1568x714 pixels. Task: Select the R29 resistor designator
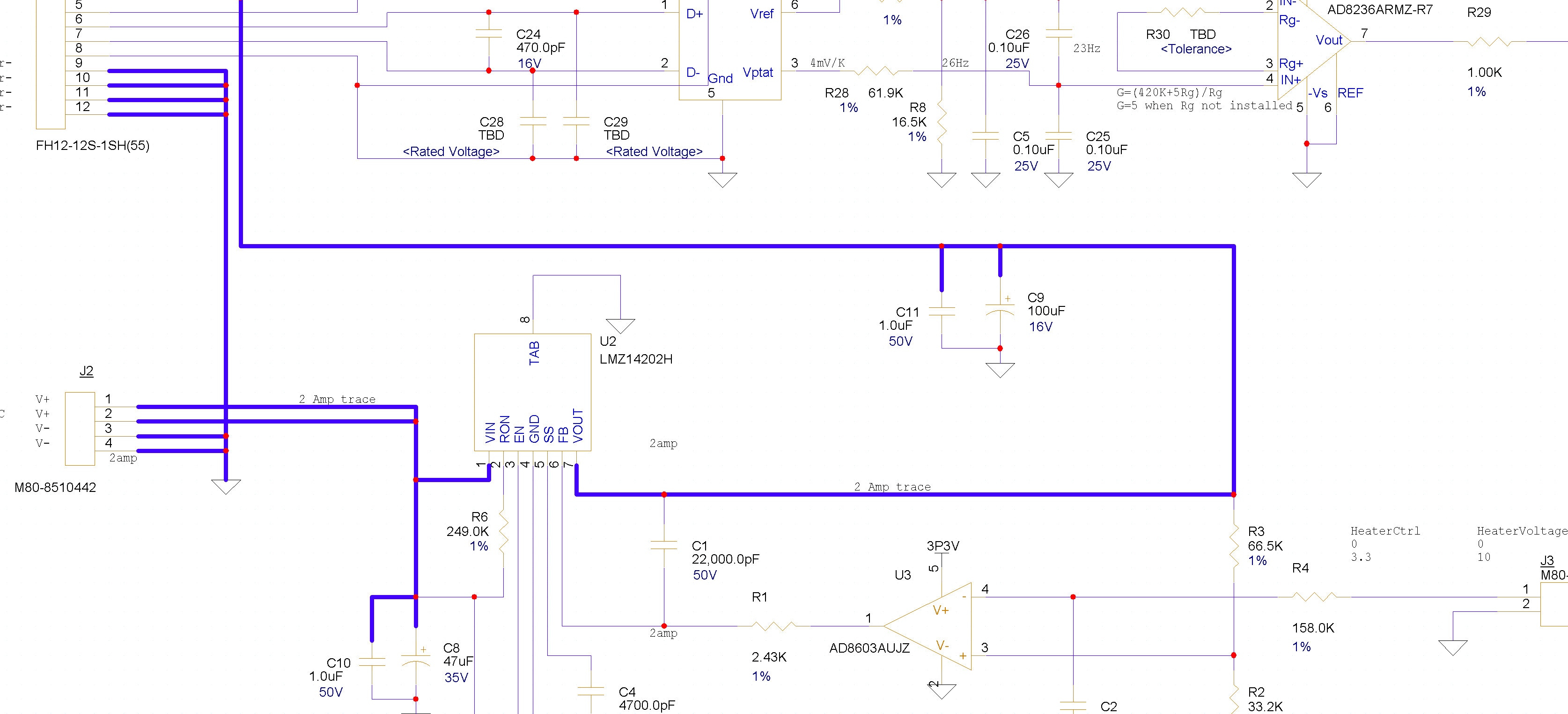[x=1479, y=13]
